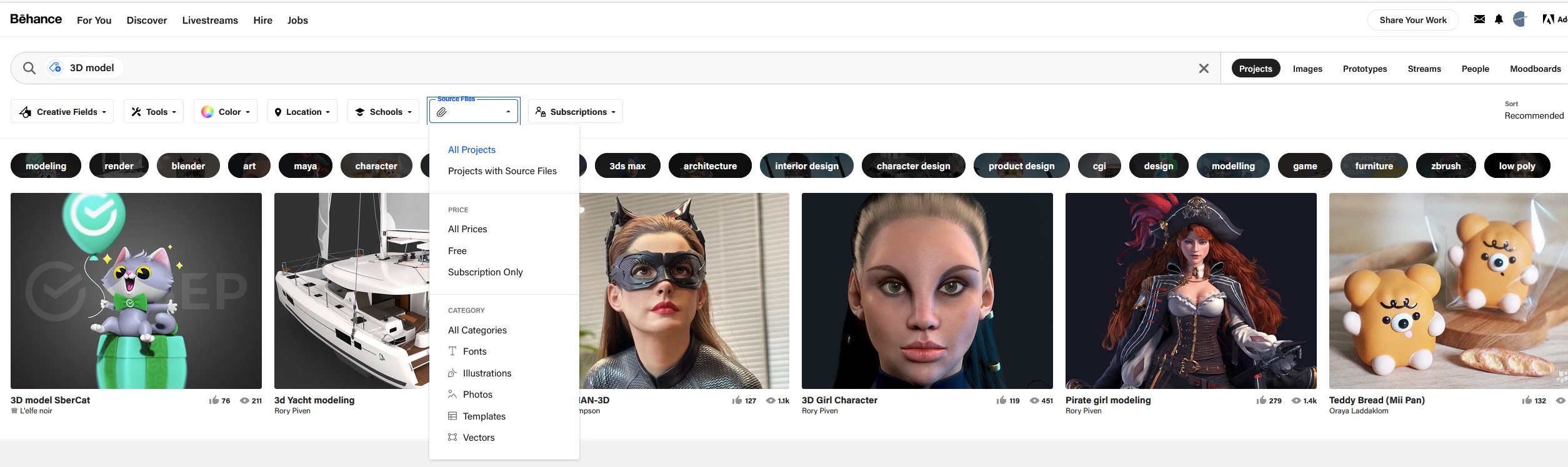Select the zbrush tag chip

click(1446, 165)
